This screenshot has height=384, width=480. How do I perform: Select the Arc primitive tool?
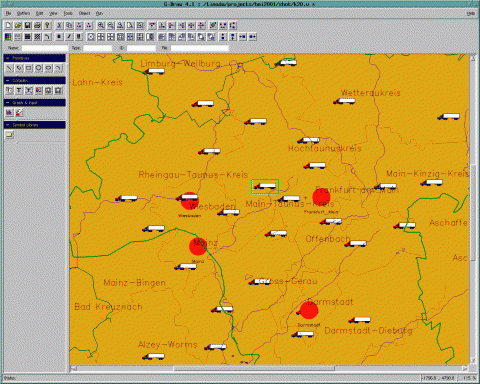tap(58, 68)
